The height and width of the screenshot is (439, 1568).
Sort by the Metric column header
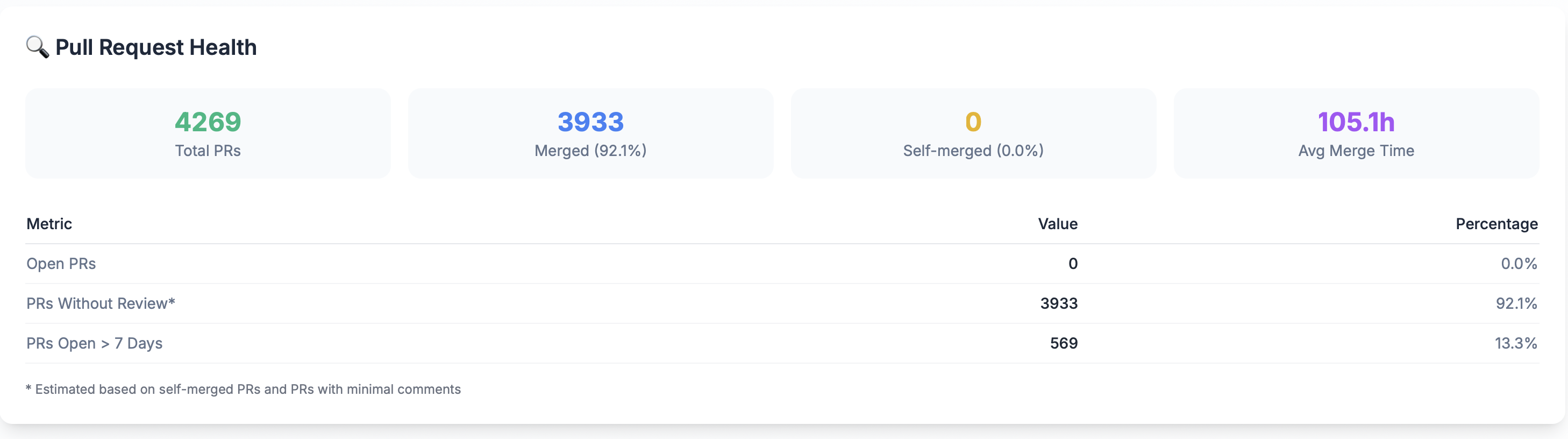(x=49, y=224)
